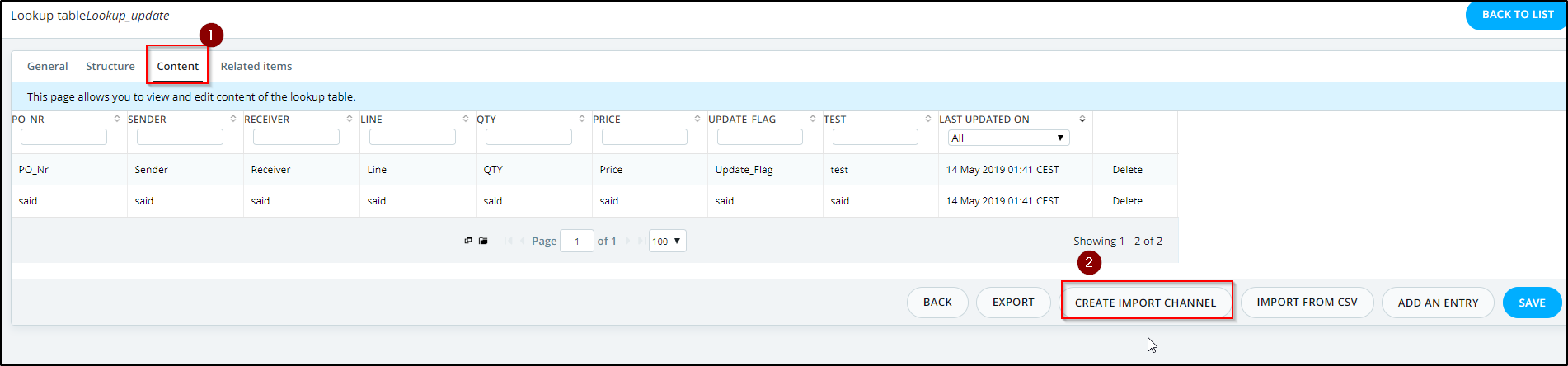Screen dimensions: 1568x366
Task: Click the BACK button
Action: 937,303
